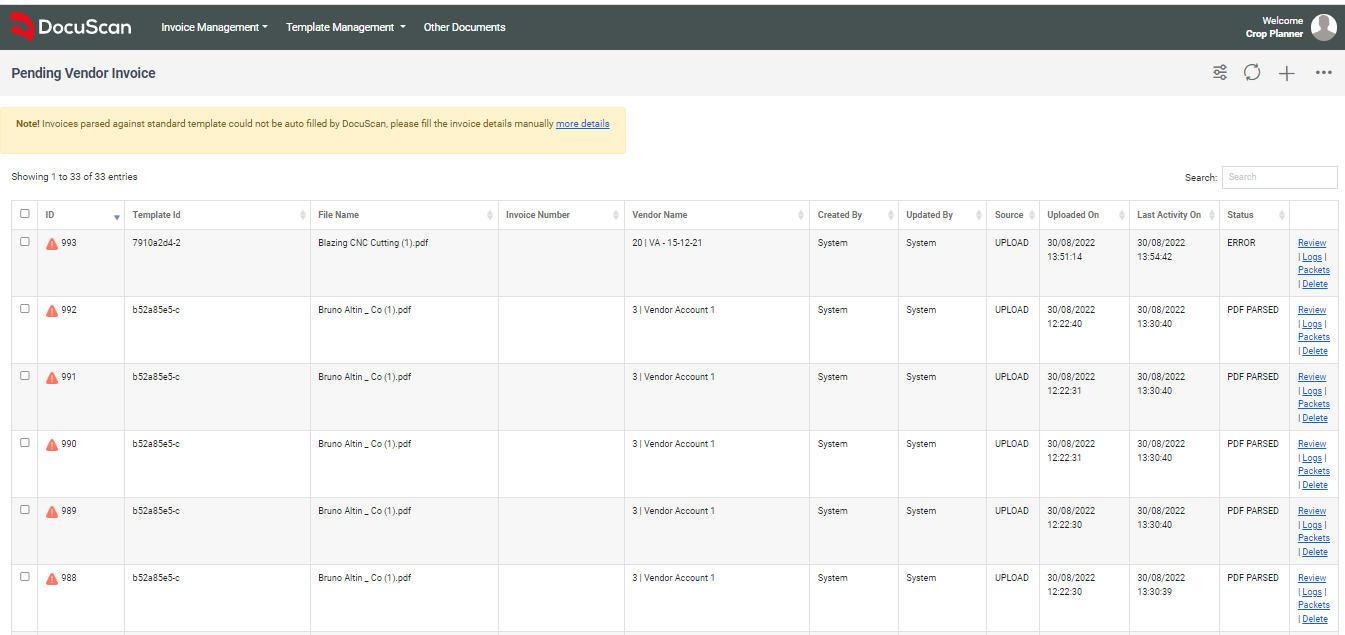
Task: Open the user profile avatar
Action: coord(1324,27)
